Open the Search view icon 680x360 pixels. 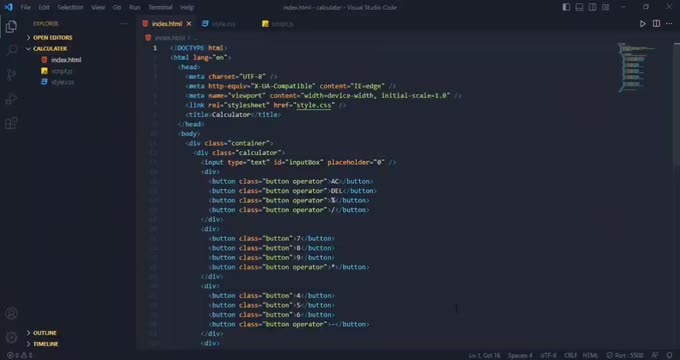[11, 51]
